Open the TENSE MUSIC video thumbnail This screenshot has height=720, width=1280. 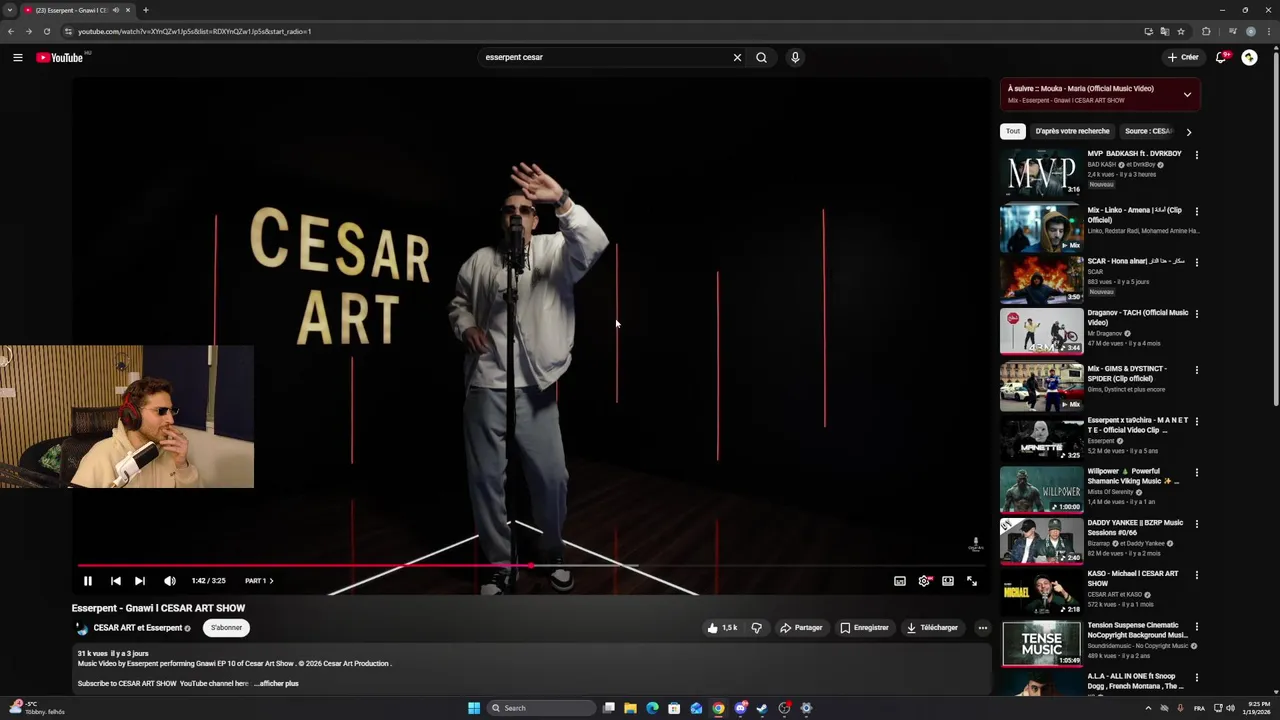[1041, 643]
